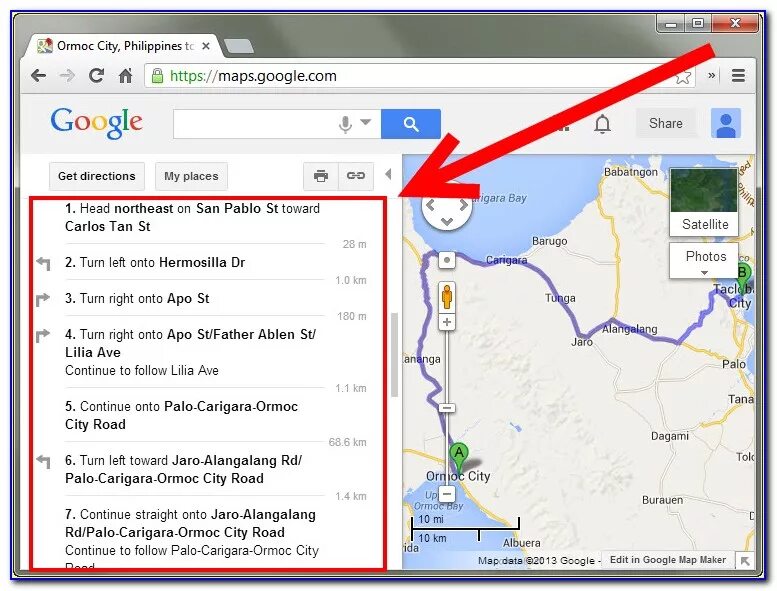Pan map right with pan control

point(464,205)
